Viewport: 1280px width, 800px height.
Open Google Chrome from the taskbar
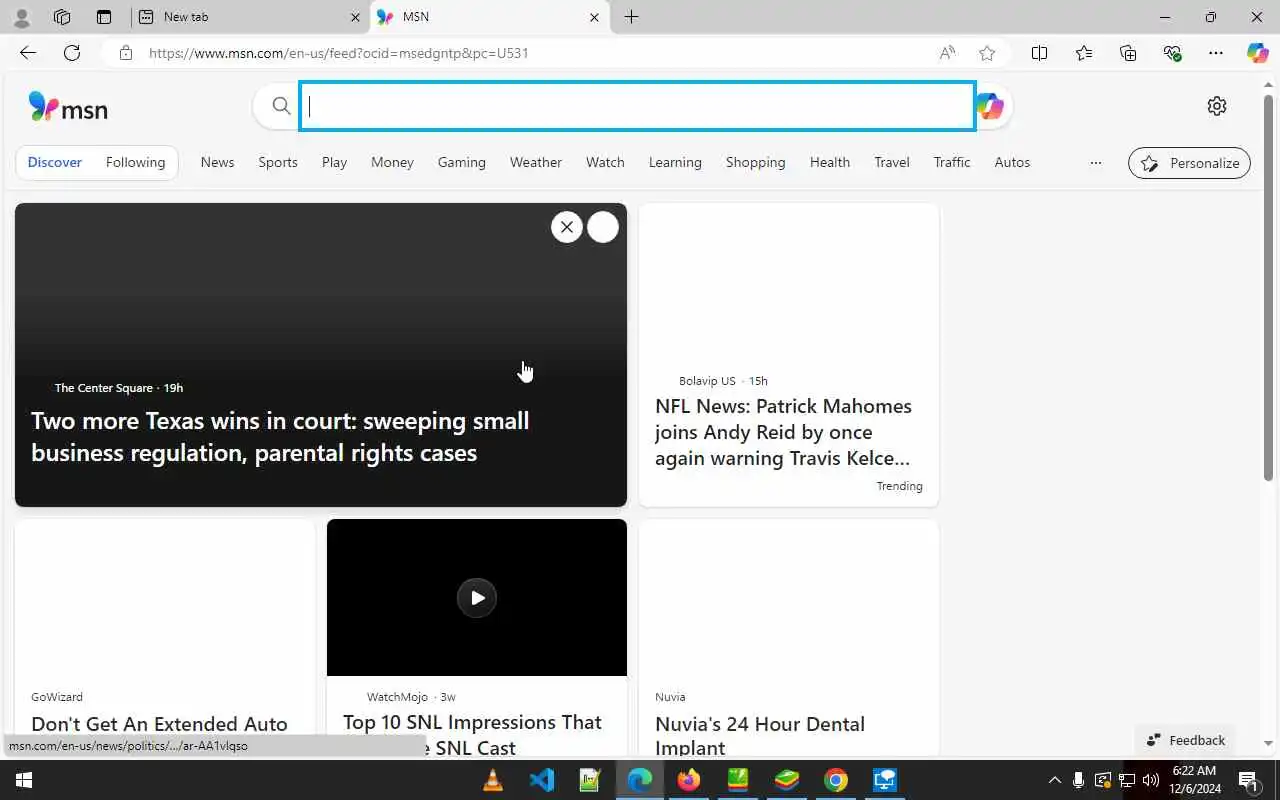click(836, 780)
